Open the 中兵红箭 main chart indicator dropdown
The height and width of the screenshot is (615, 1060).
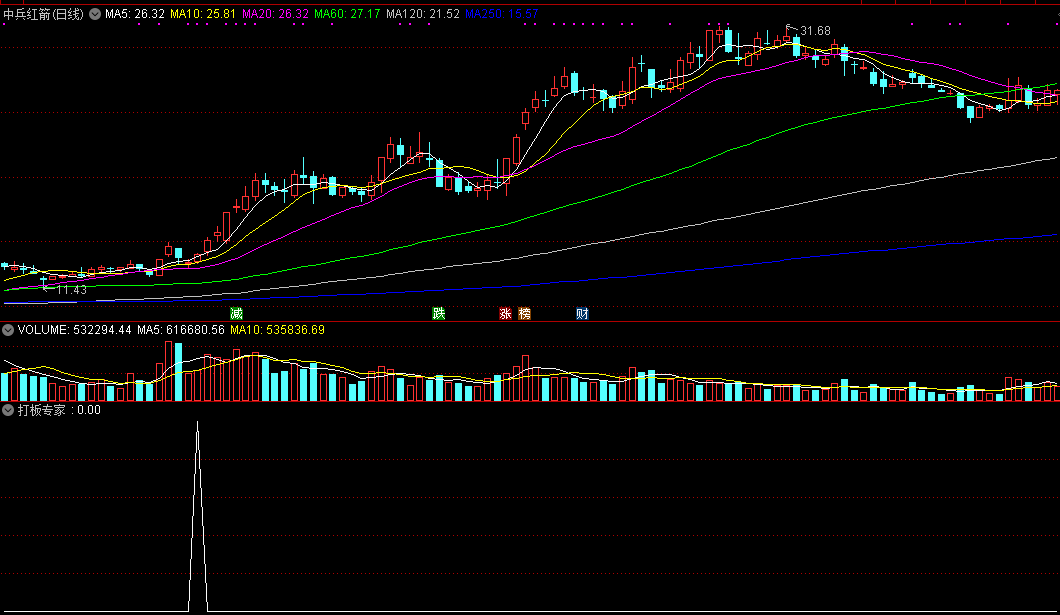(95, 14)
